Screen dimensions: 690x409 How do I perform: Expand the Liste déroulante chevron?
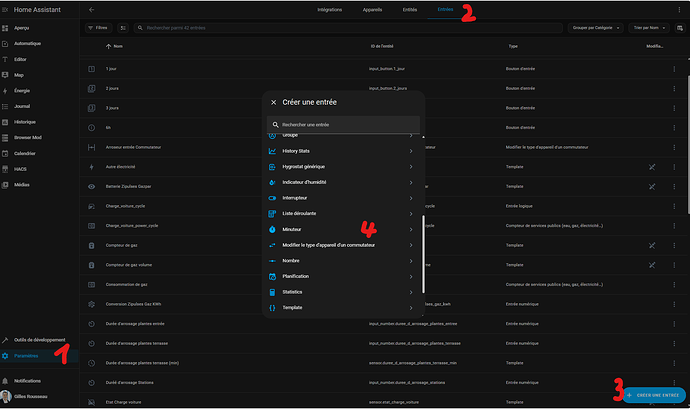411,214
